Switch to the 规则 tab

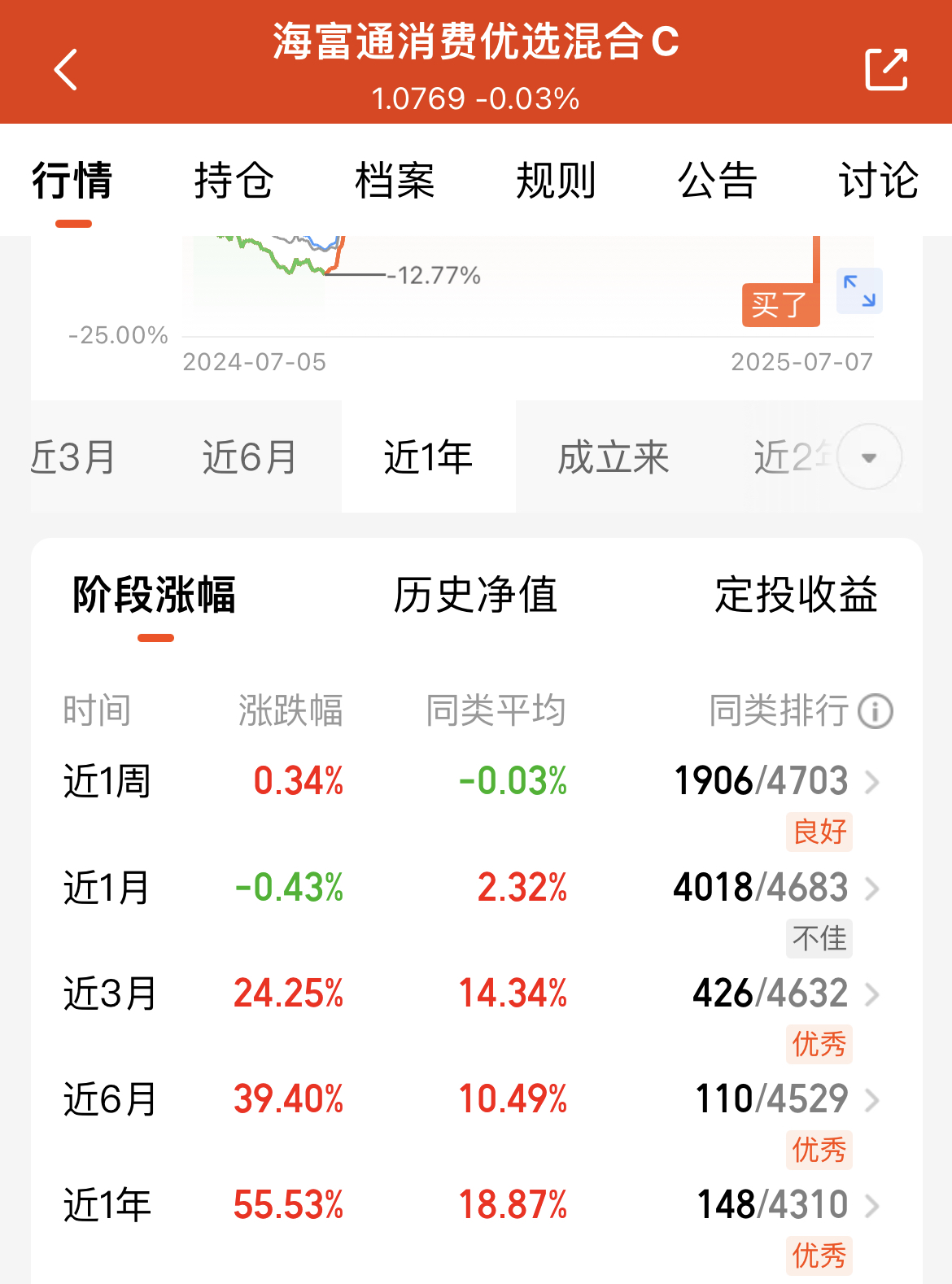pyautogui.click(x=556, y=180)
